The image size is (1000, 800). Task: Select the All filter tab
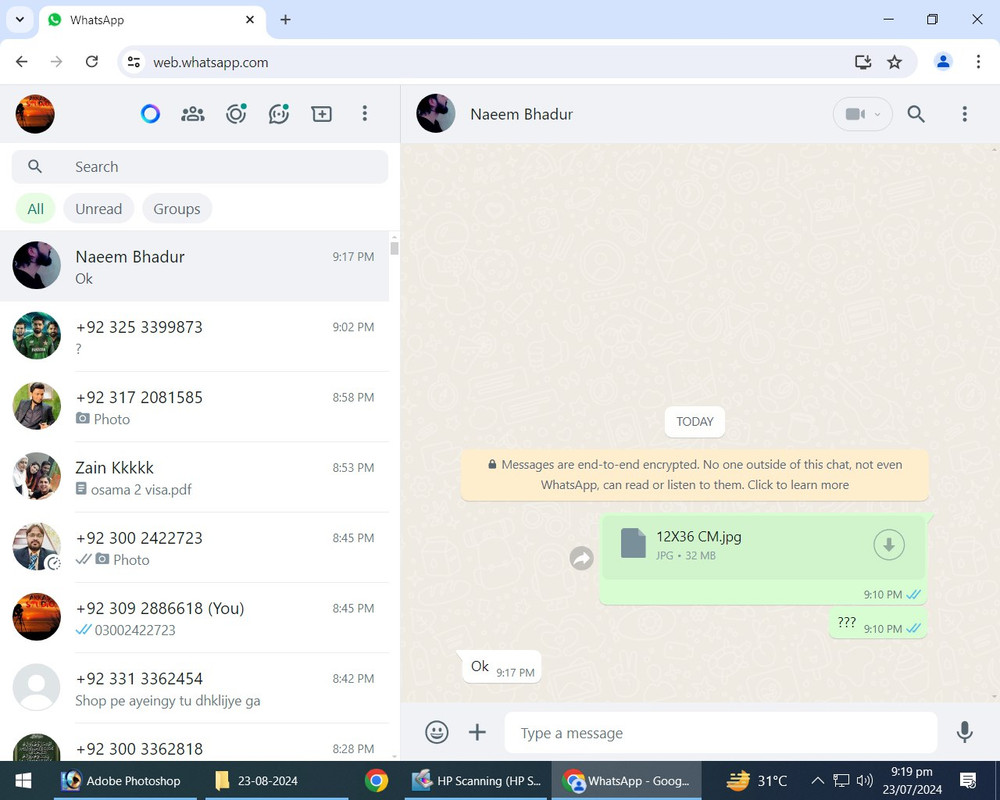point(36,209)
